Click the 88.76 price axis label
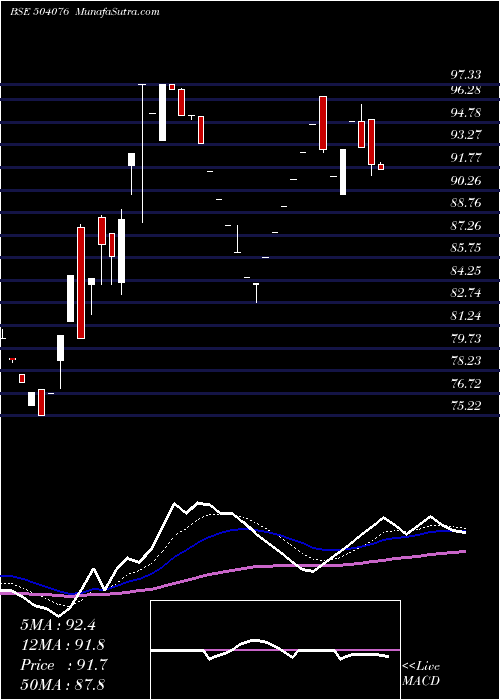500x700 pixels. [x=466, y=203]
